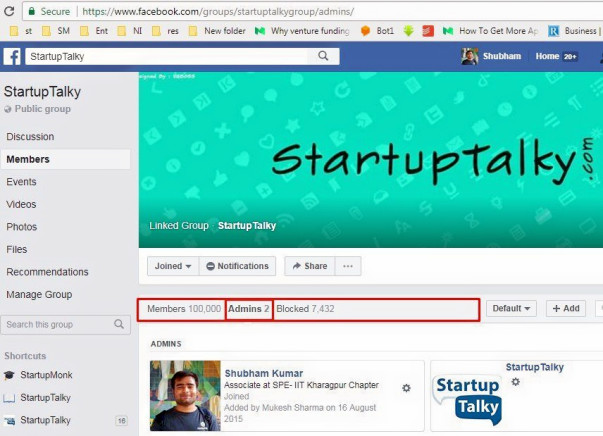603x436 pixels.
Task: Open the Business bookmark with R icon
Action: click(x=573, y=31)
